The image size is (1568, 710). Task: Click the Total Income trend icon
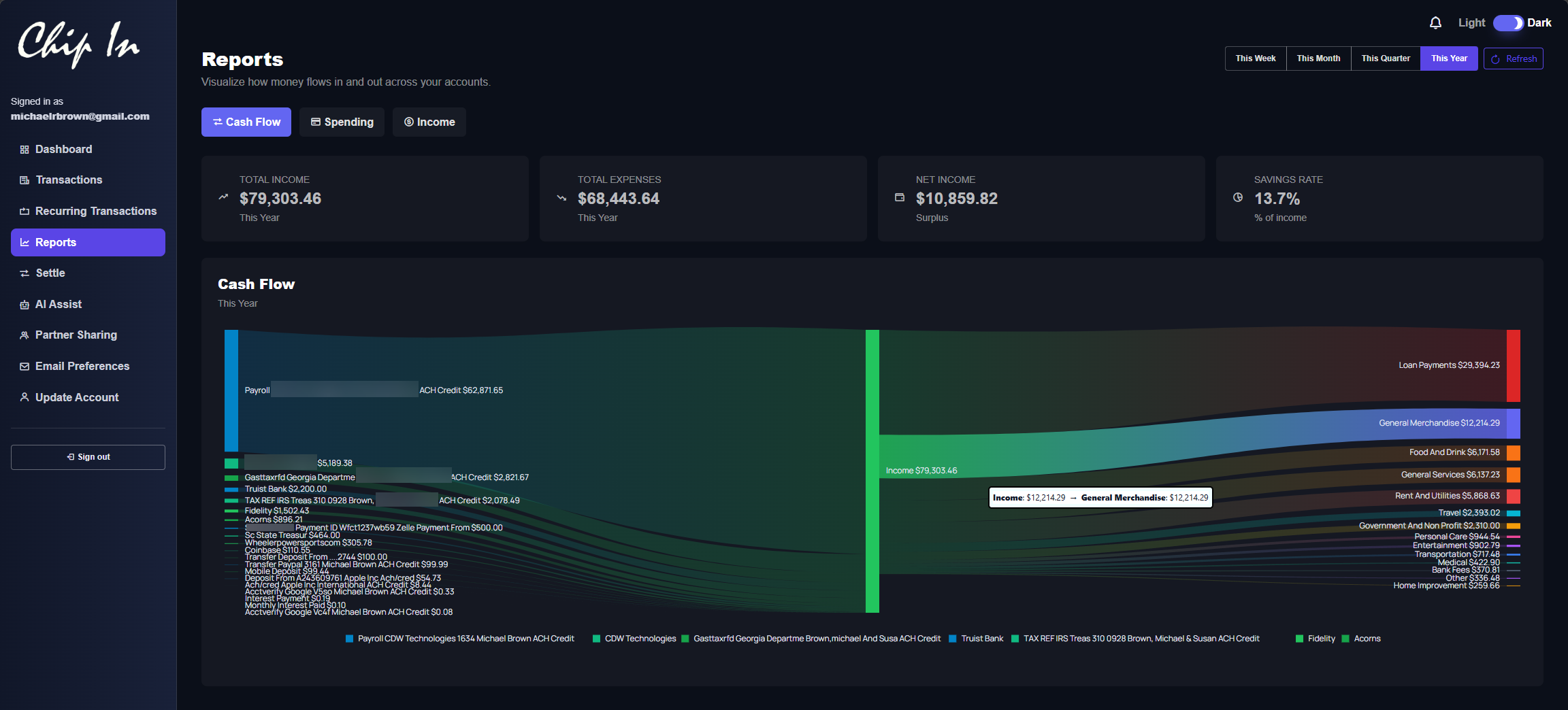click(223, 197)
